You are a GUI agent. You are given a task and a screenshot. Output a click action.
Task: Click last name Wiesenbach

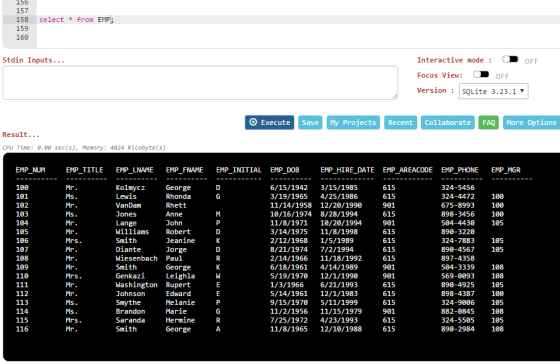tap(136, 258)
